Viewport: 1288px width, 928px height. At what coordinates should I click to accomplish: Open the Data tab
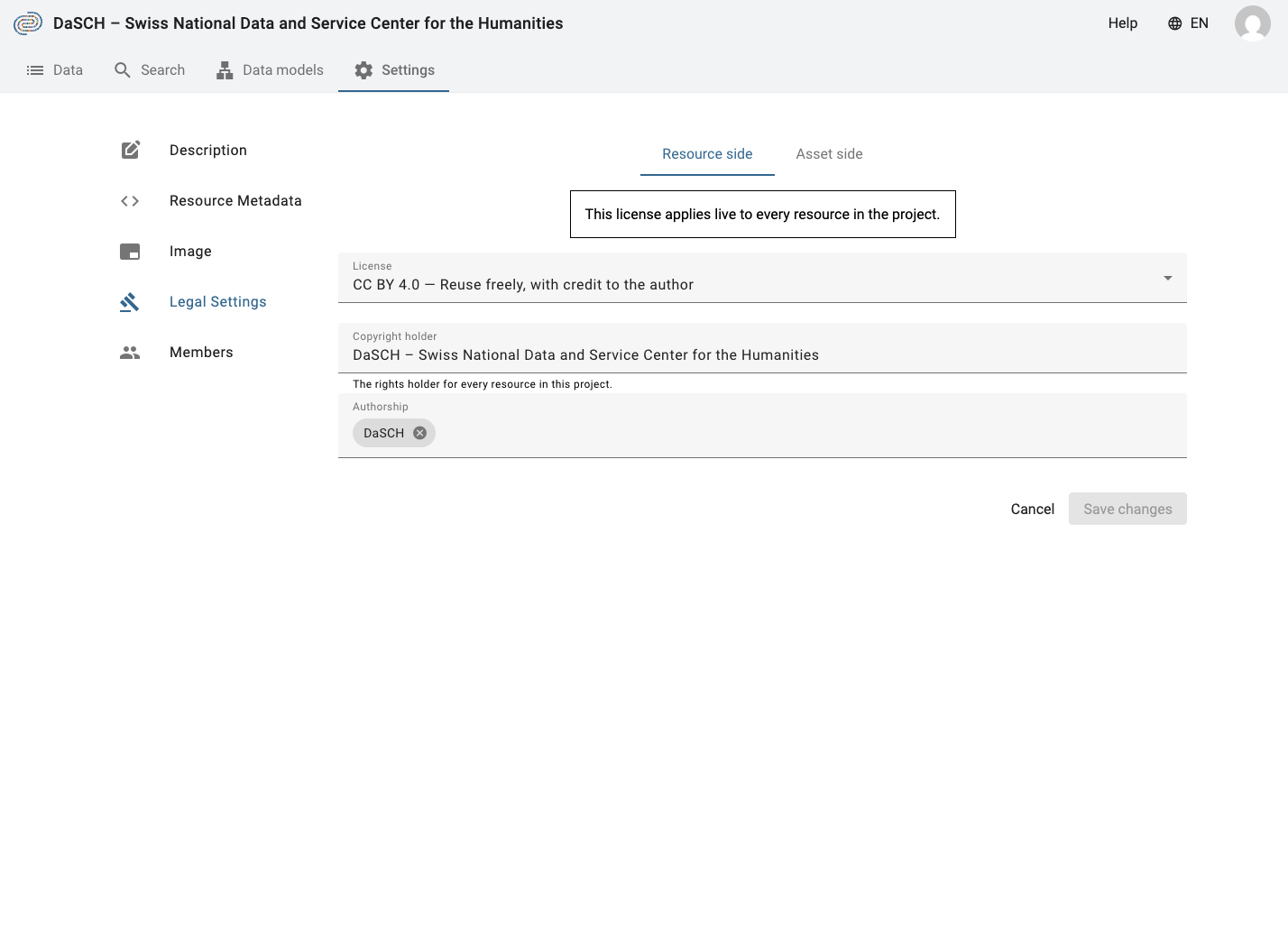[x=54, y=70]
